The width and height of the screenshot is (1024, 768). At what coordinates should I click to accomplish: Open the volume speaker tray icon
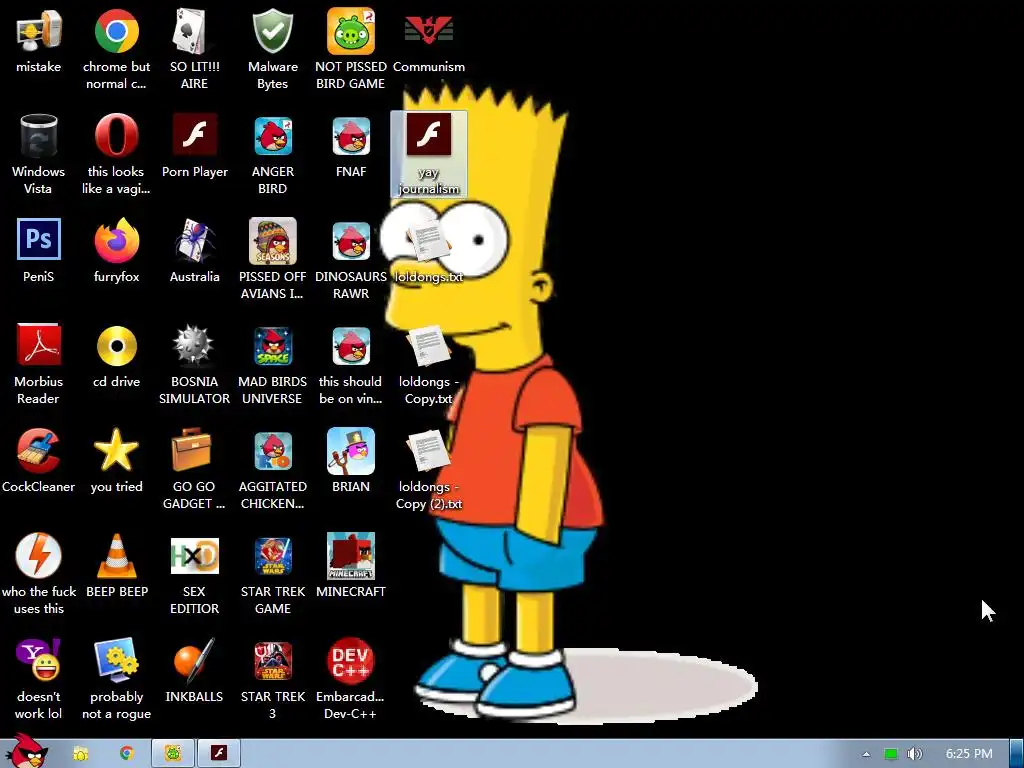pos(914,754)
